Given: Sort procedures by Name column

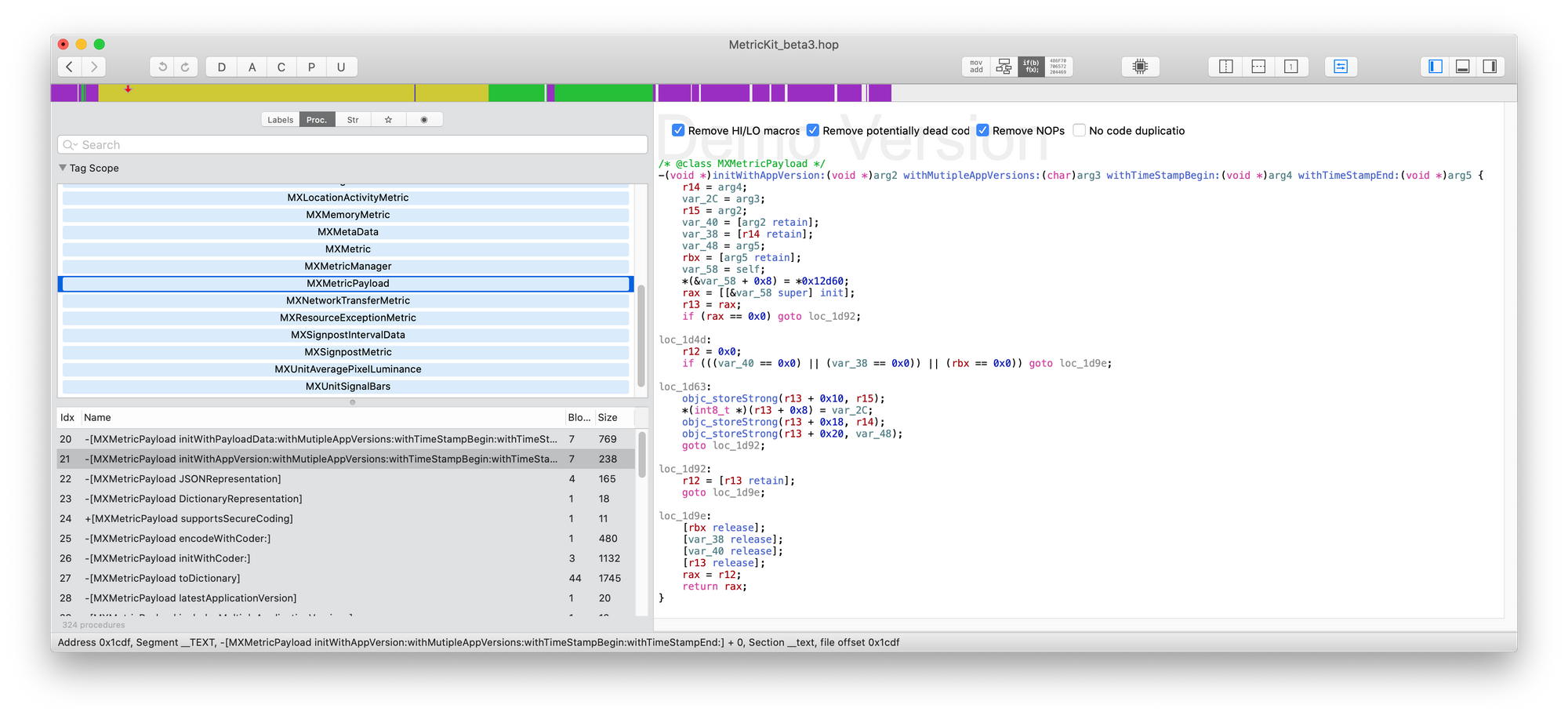Looking at the screenshot, I should 322,418.
